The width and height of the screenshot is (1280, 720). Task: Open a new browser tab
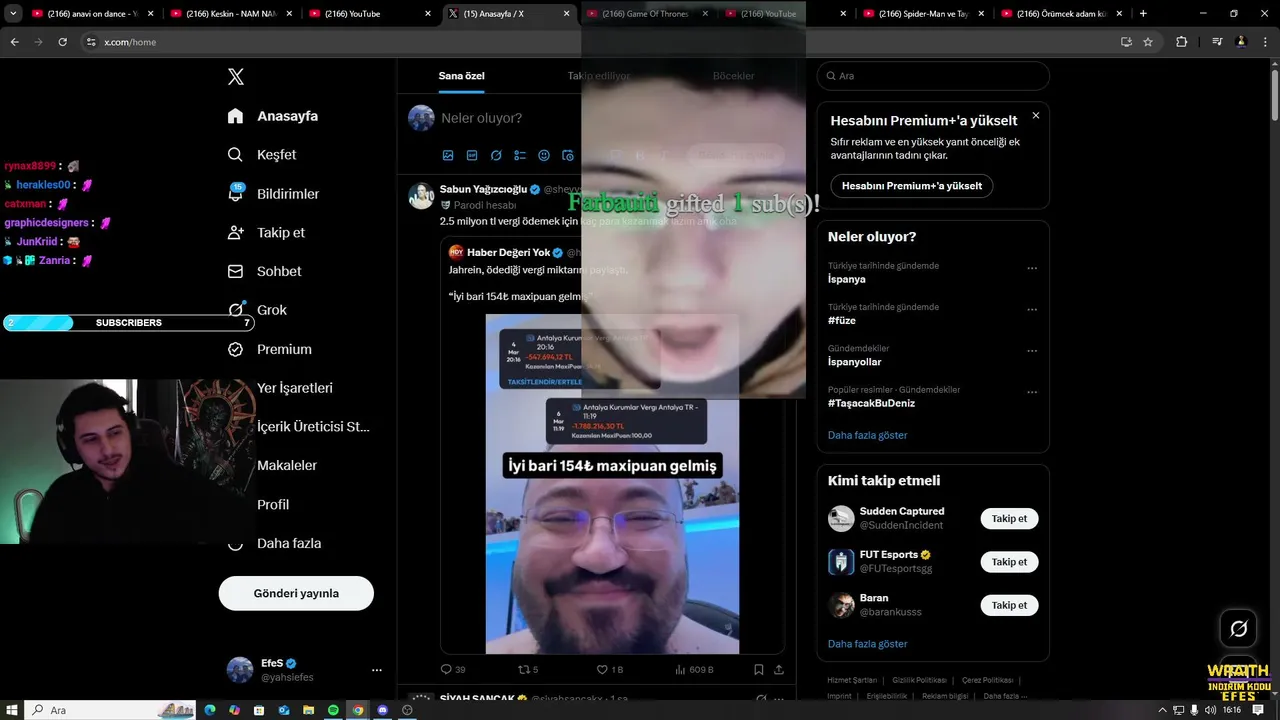[x=1143, y=14]
